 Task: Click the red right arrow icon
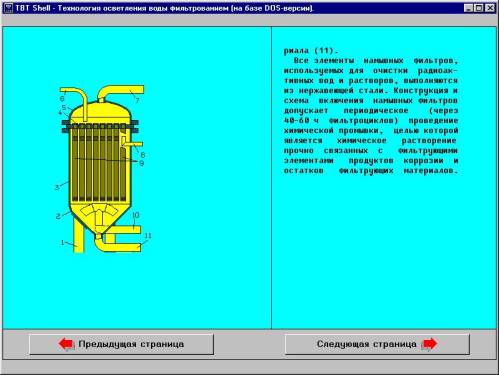click(x=429, y=344)
